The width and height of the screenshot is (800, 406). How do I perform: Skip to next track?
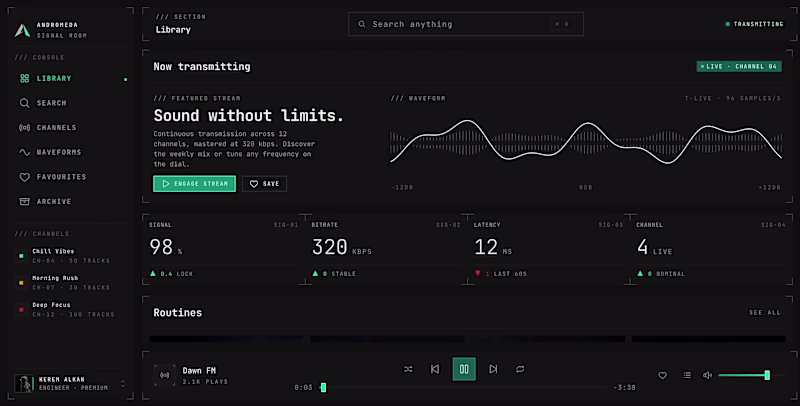tap(493, 369)
